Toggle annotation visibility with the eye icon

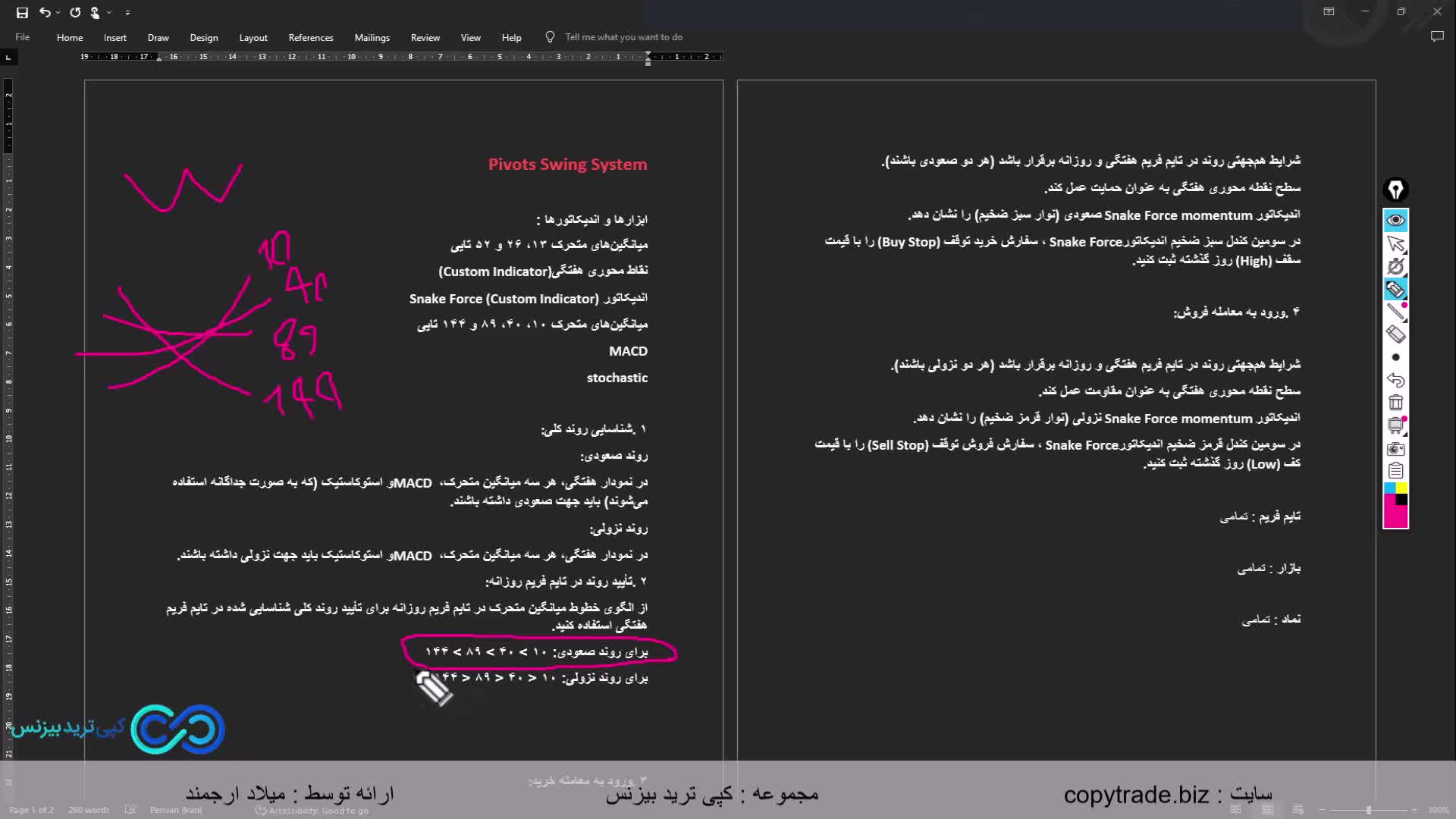click(1395, 220)
